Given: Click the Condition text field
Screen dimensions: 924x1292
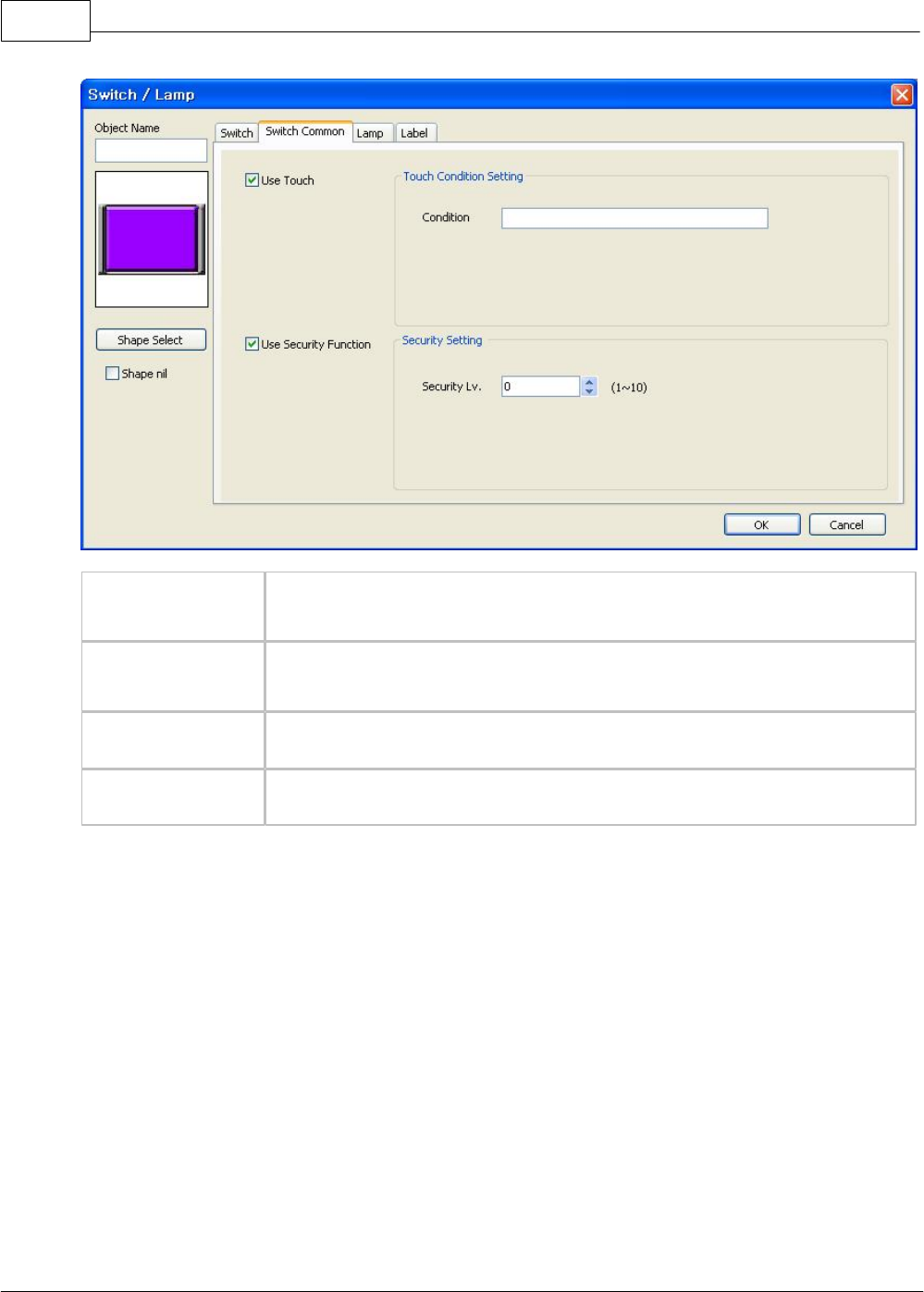Looking at the screenshot, I should pos(634,218).
